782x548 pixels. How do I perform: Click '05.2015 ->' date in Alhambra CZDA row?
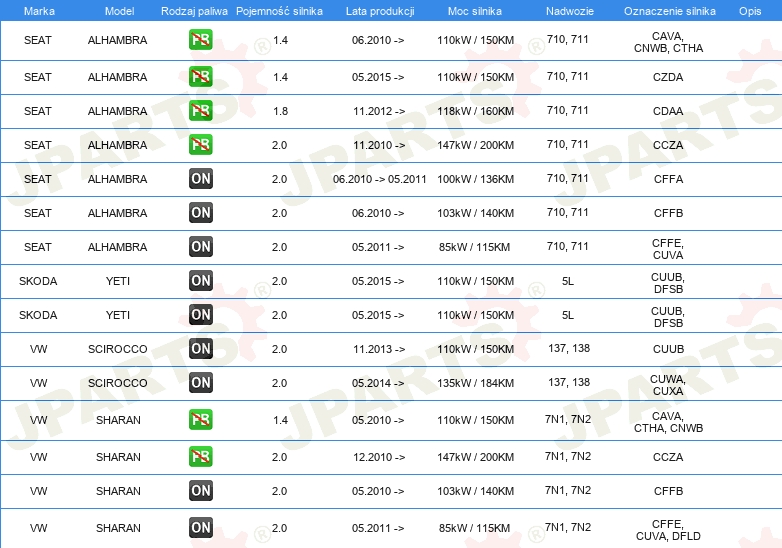[378, 77]
